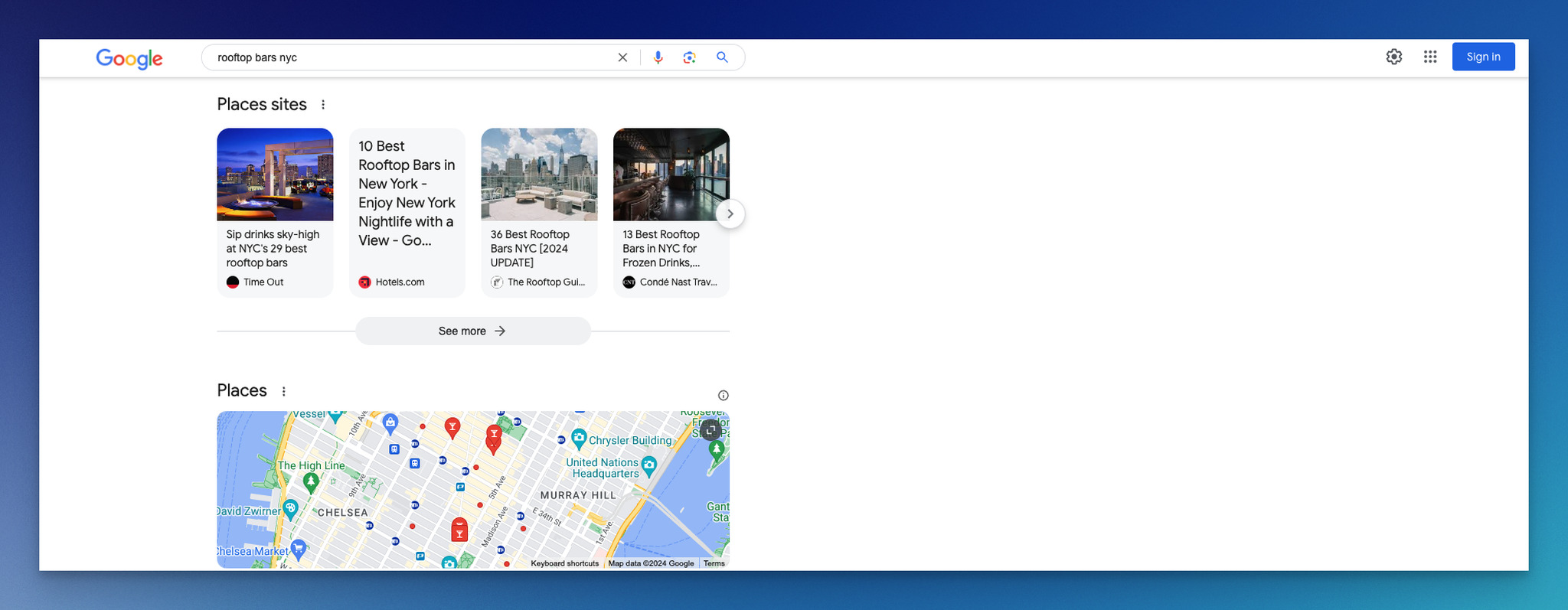
Task: Open '36 Best Rooftop Bars NYC' title link
Action: (x=531, y=249)
